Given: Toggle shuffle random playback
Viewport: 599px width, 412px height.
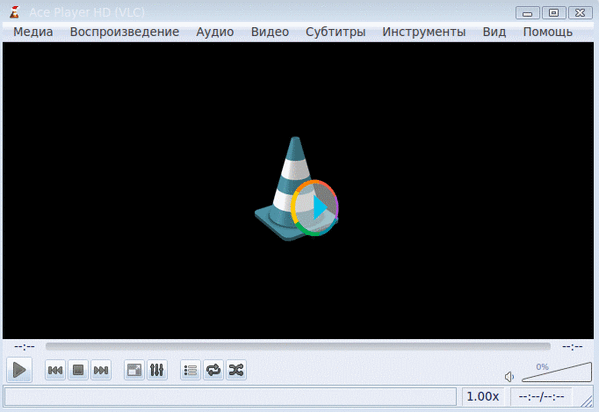Looking at the screenshot, I should click(236, 370).
